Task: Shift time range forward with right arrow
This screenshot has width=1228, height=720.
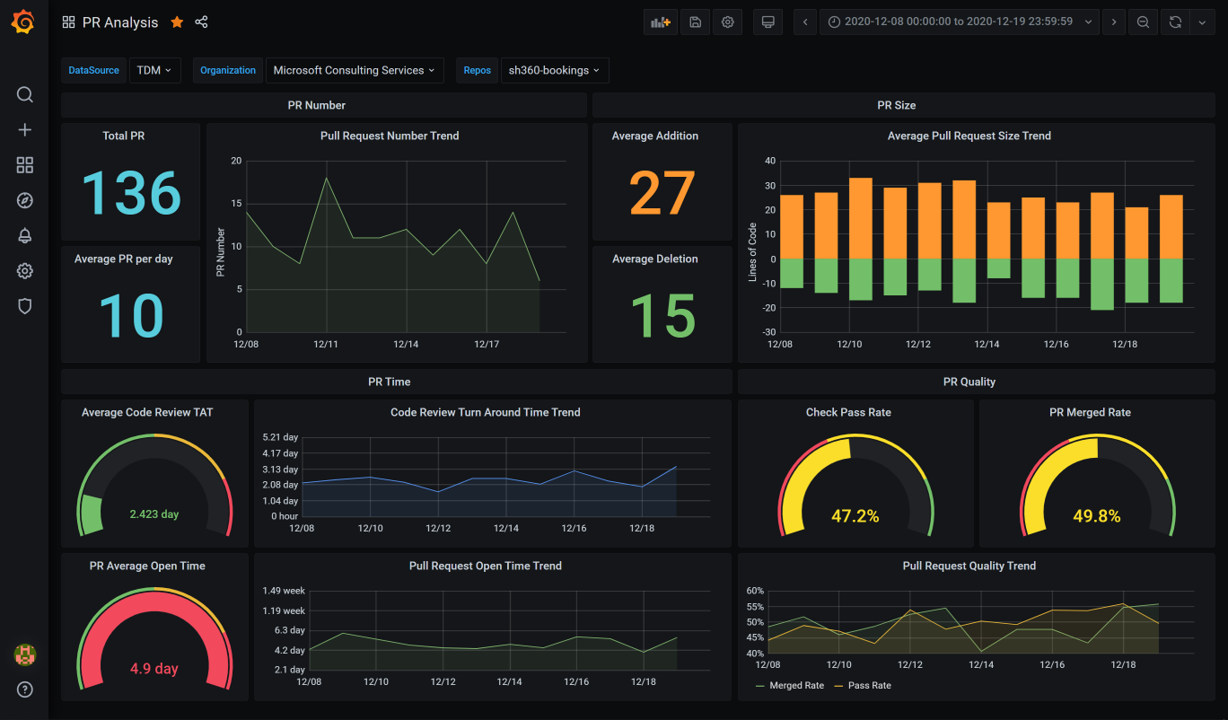Action: (x=1114, y=22)
